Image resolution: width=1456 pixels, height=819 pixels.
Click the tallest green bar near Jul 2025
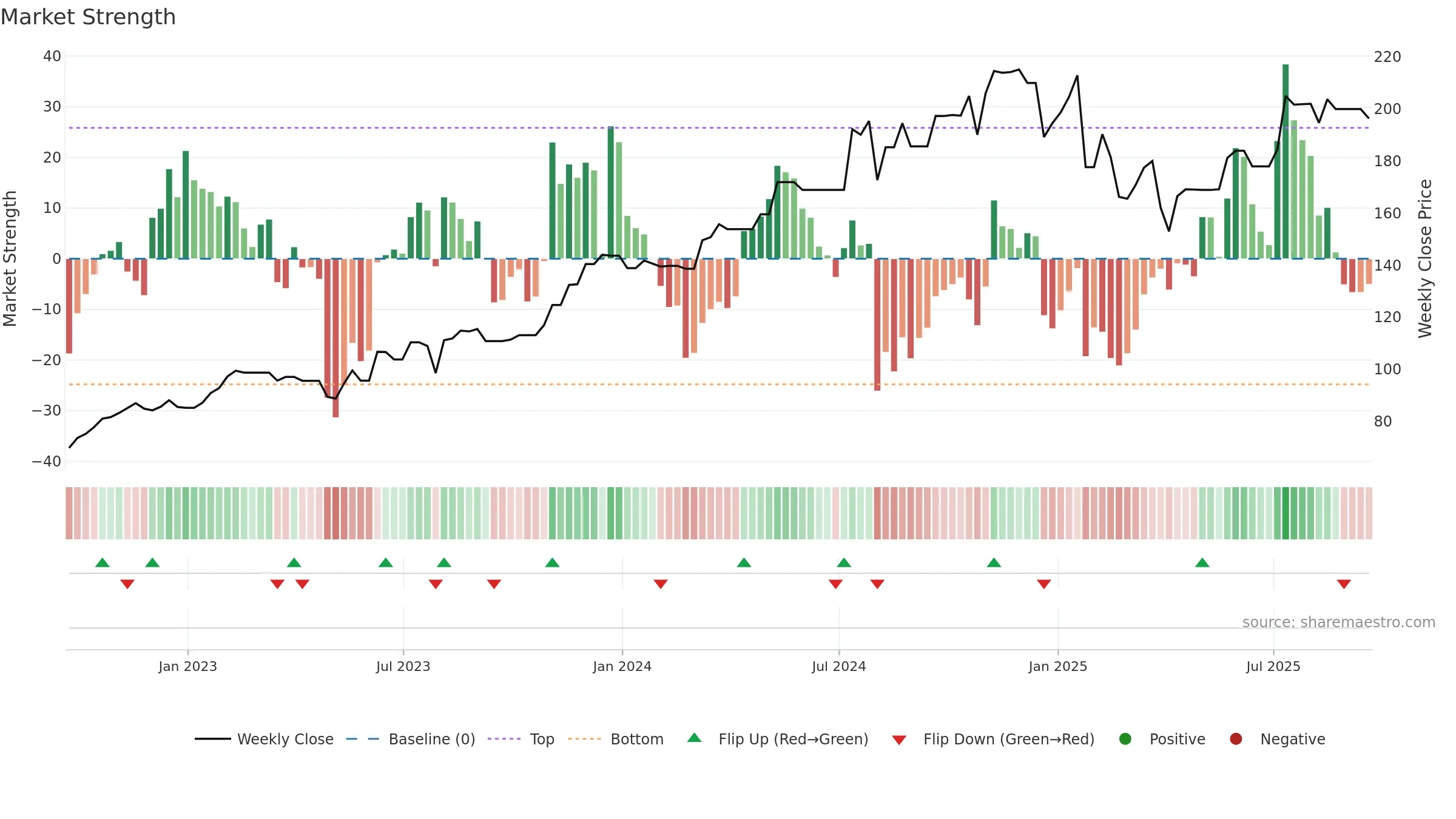[x=1286, y=161]
